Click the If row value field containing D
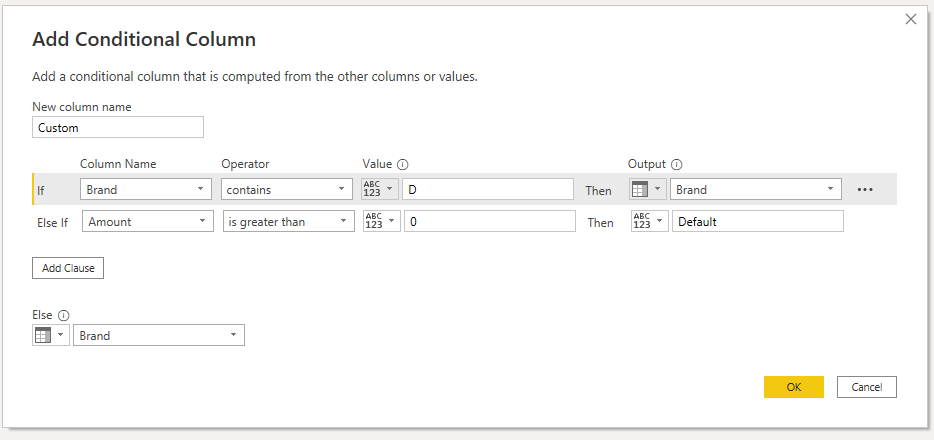Screen dimensions: 934x440 488,189
